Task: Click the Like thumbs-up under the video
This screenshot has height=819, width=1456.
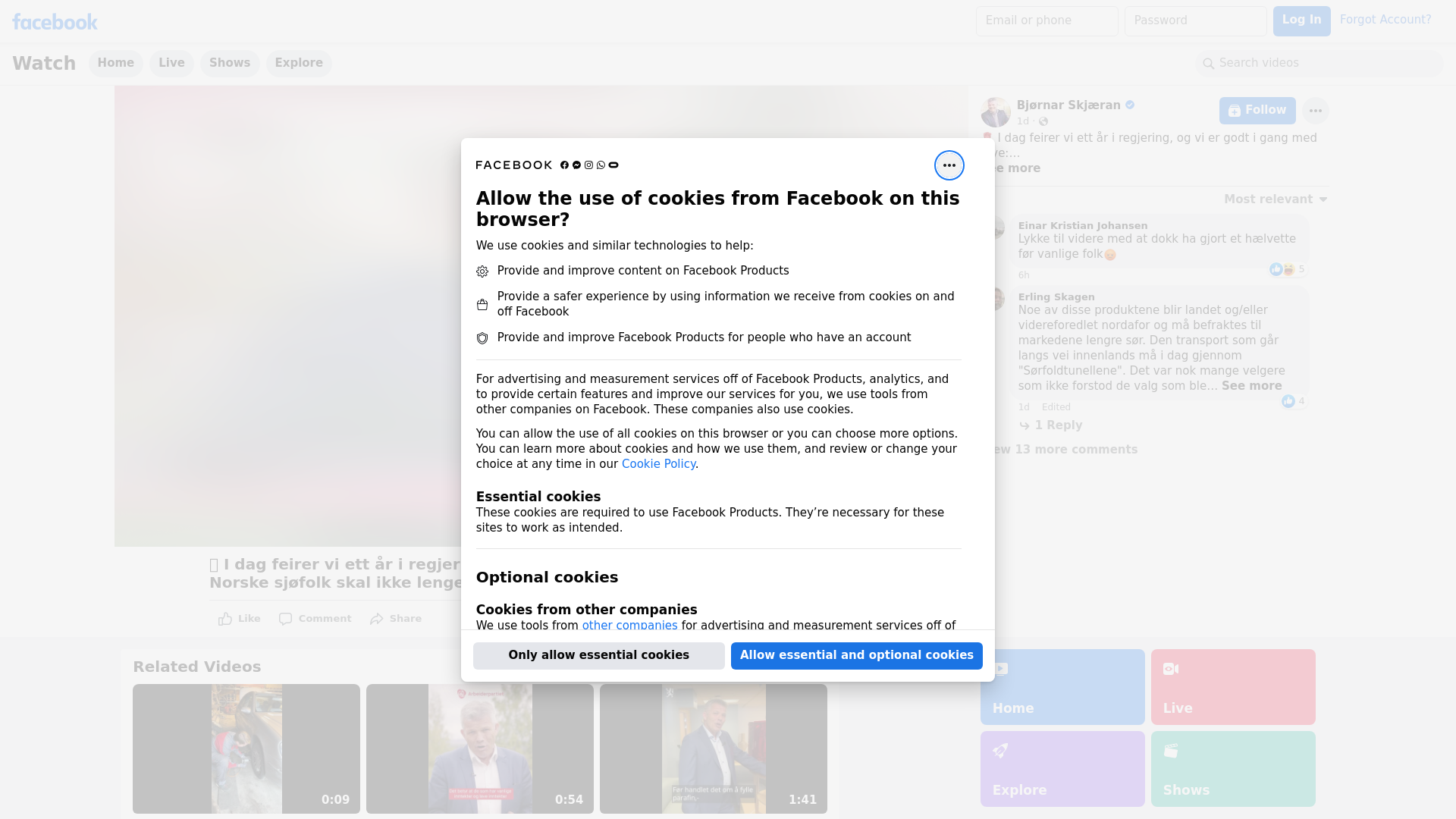Action: click(240, 619)
